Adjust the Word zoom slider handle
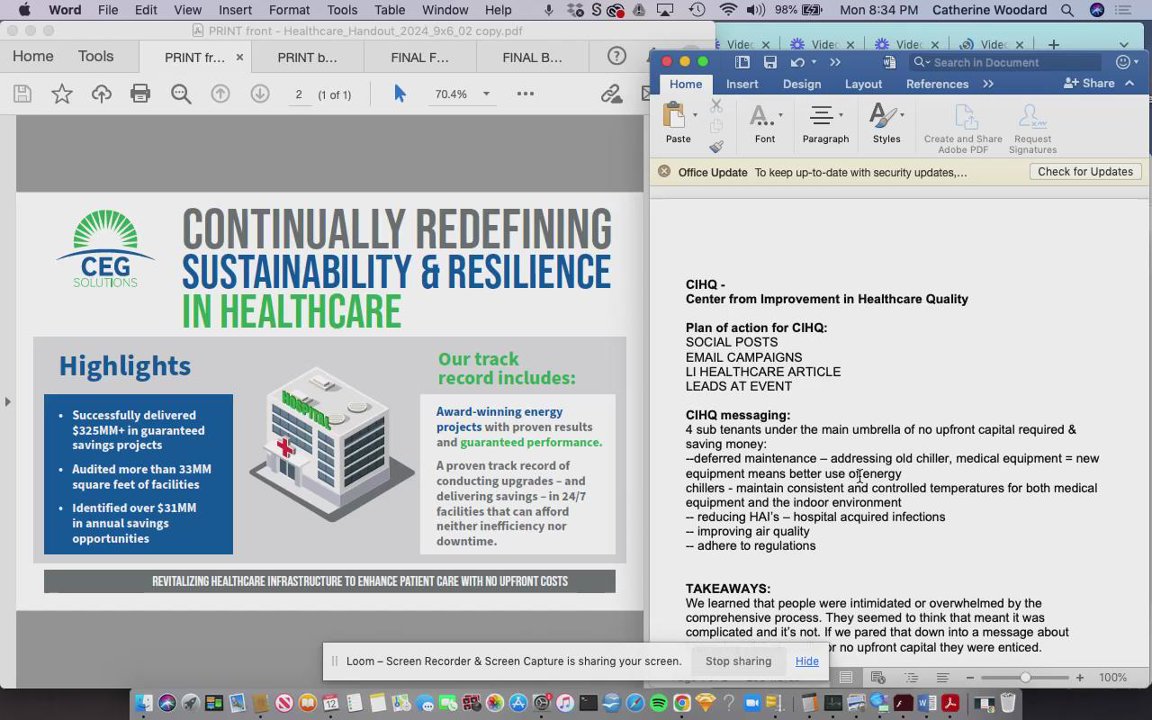Viewport: 1152px width, 720px height. coord(1025,677)
